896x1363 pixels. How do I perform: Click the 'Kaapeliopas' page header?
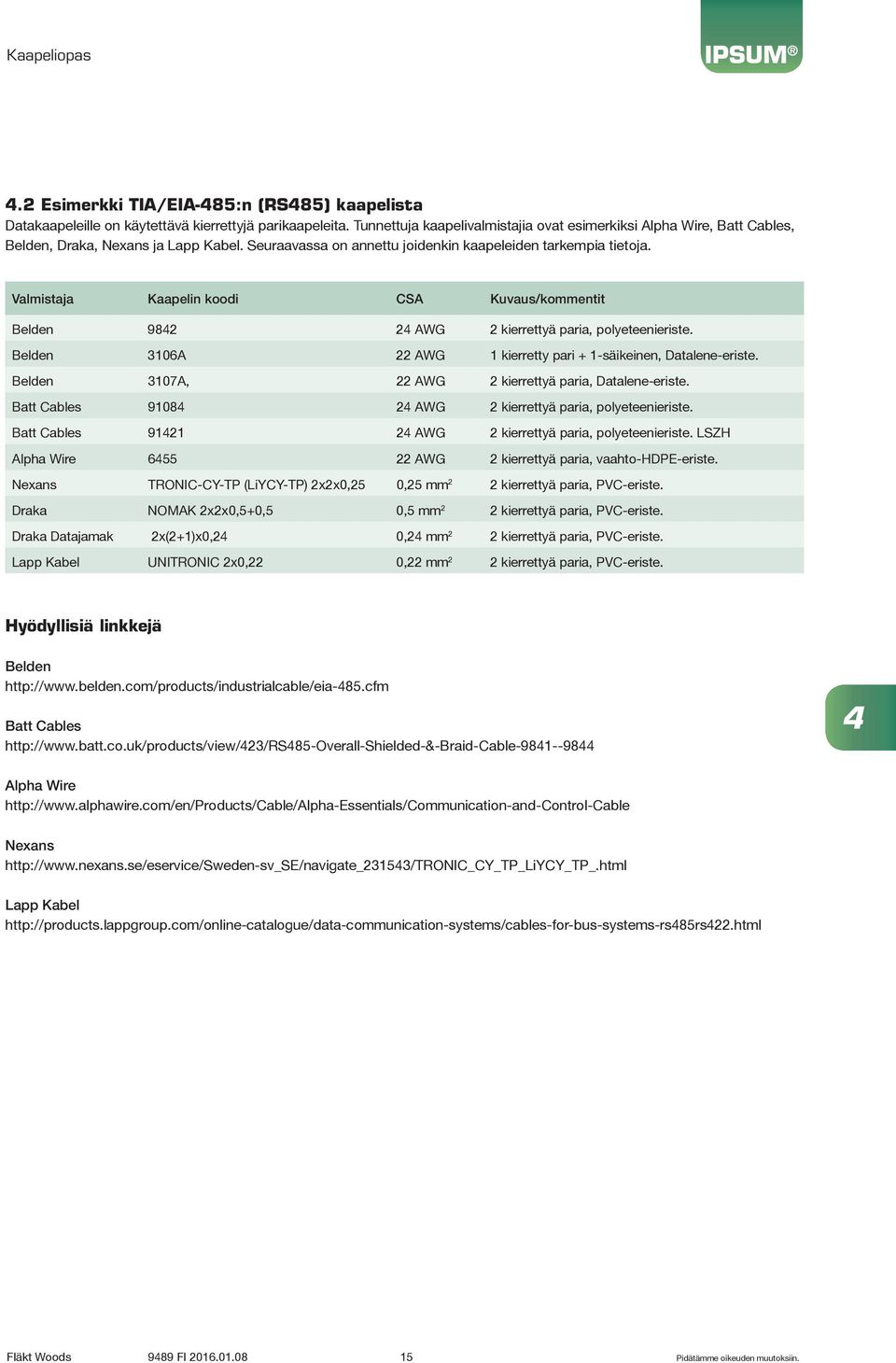click(49, 56)
